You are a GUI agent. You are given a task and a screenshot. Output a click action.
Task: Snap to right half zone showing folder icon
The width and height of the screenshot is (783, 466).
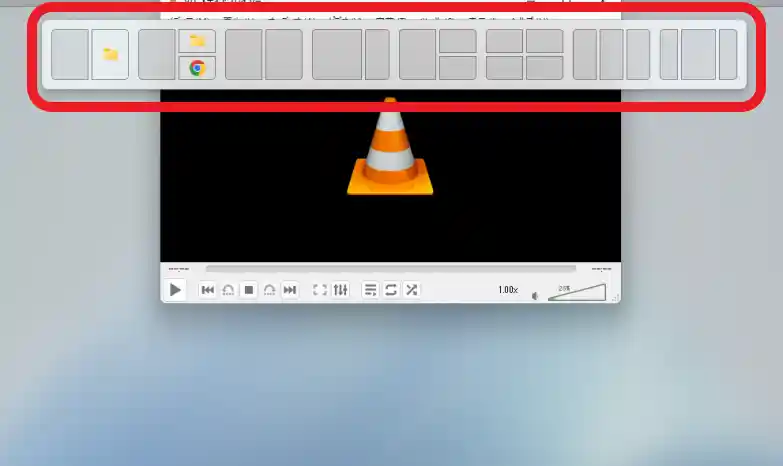tap(110, 54)
